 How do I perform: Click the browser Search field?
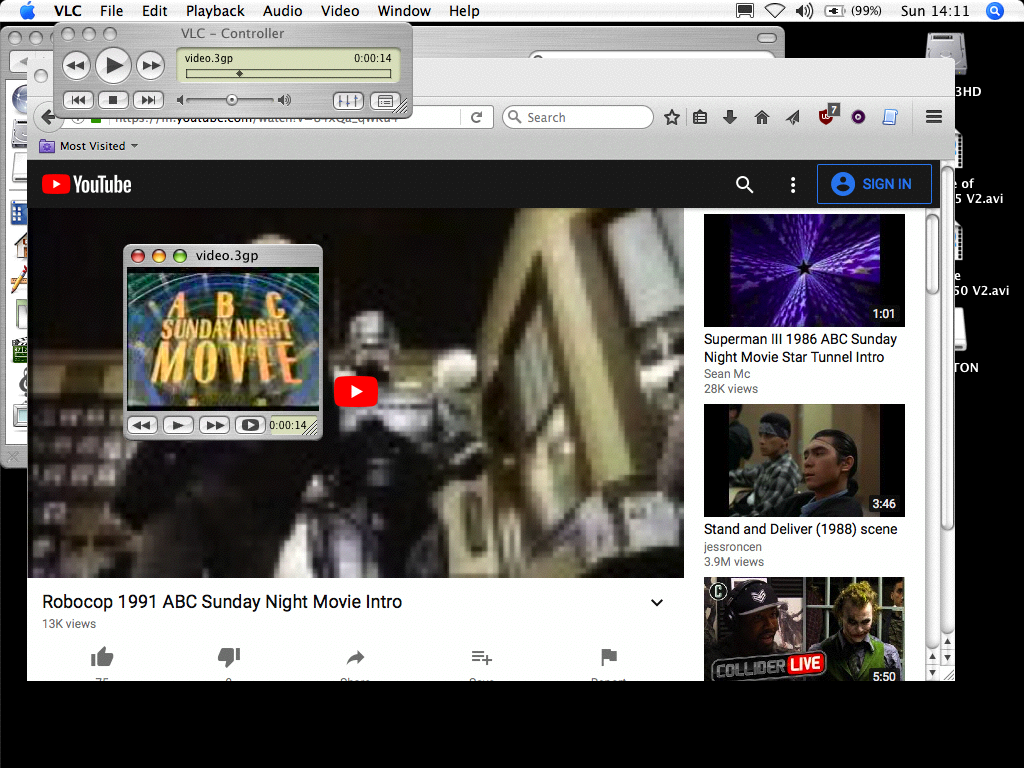click(x=578, y=118)
